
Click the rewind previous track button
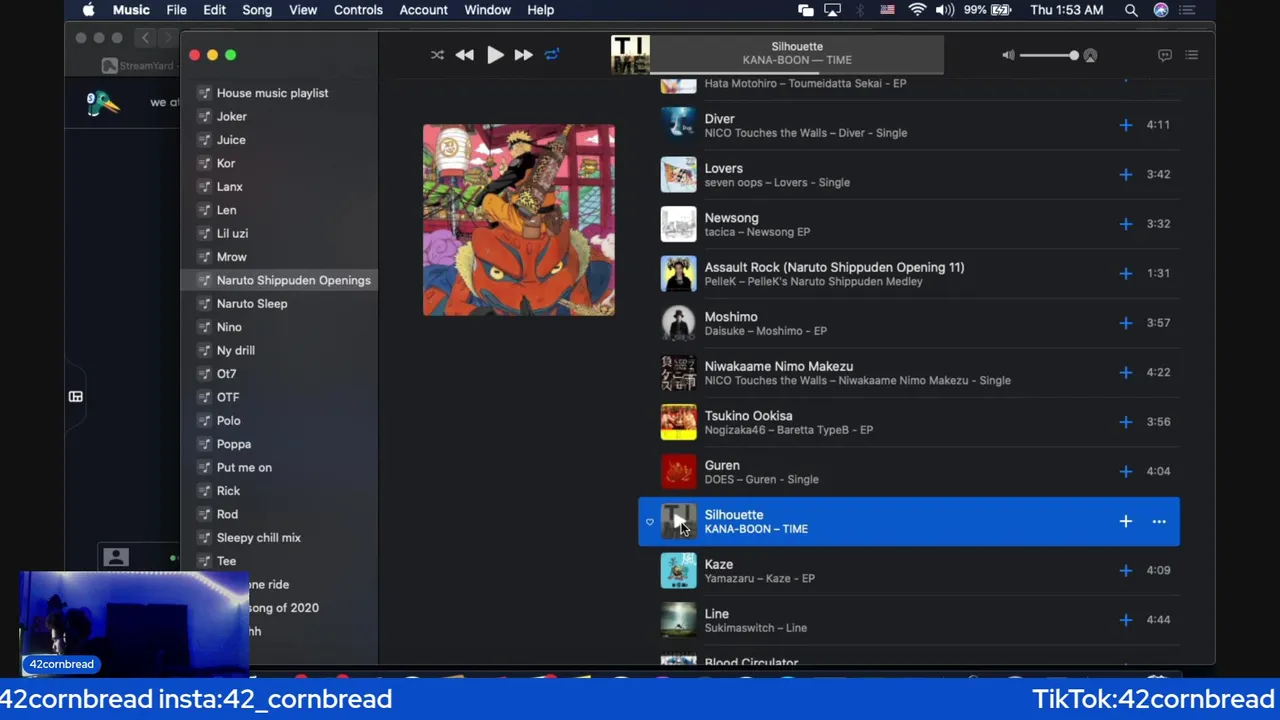pyautogui.click(x=465, y=55)
